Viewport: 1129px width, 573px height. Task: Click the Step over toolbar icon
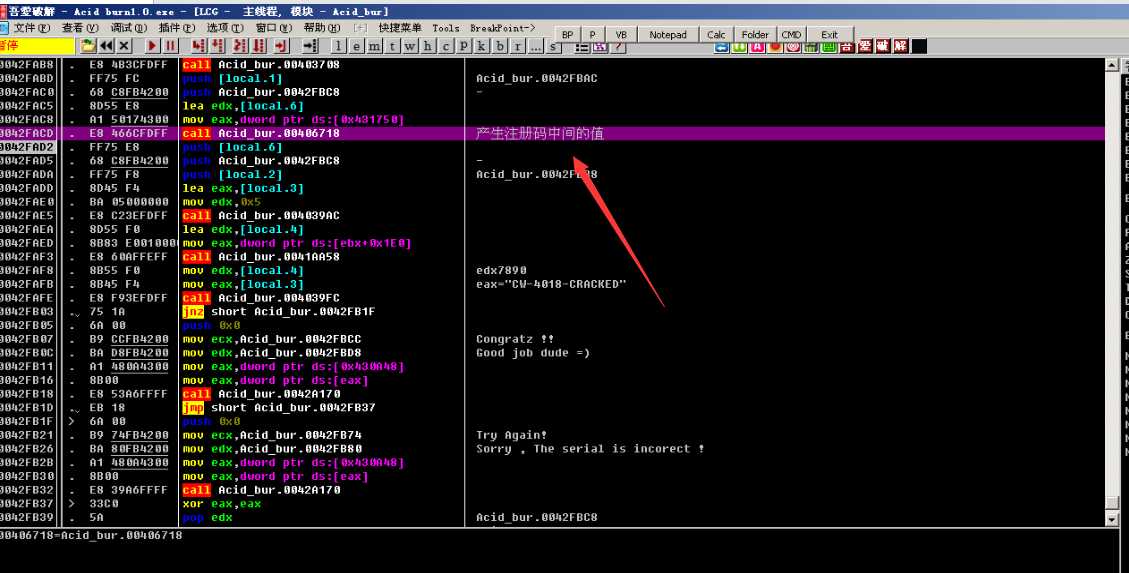217,46
